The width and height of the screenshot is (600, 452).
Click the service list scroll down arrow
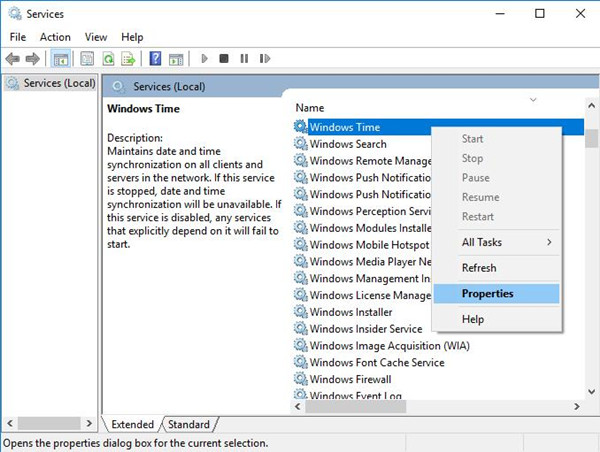tap(591, 392)
